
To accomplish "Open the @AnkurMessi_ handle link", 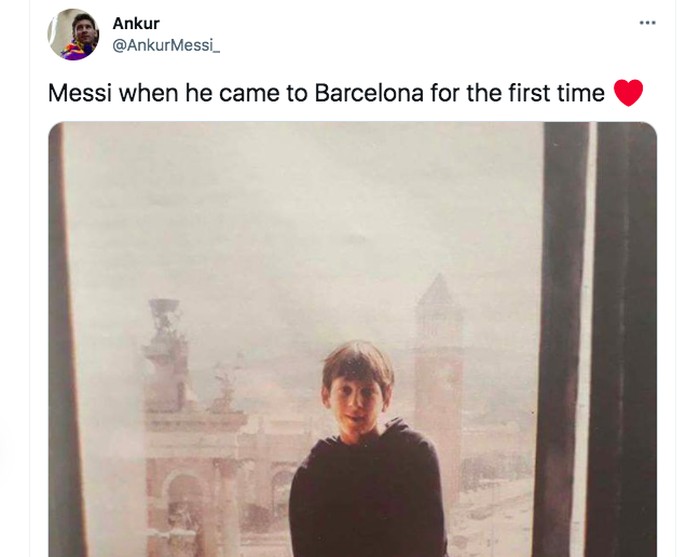I will click(x=165, y=44).
